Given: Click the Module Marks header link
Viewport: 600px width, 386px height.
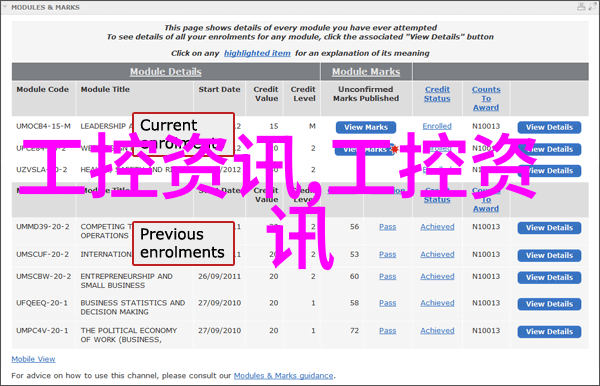Looking at the screenshot, I should [366, 72].
